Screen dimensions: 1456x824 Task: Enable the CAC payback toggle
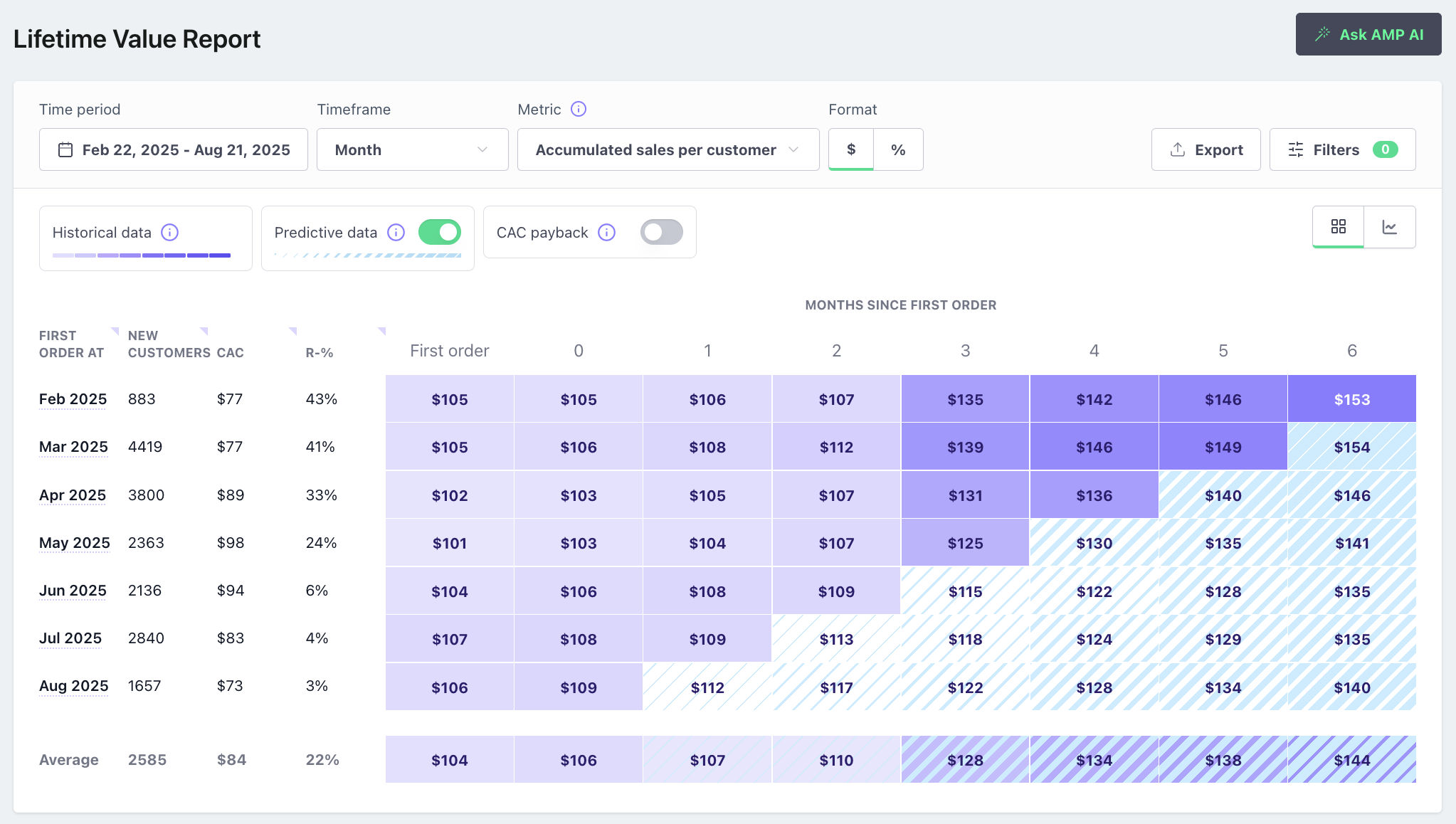pyautogui.click(x=661, y=232)
